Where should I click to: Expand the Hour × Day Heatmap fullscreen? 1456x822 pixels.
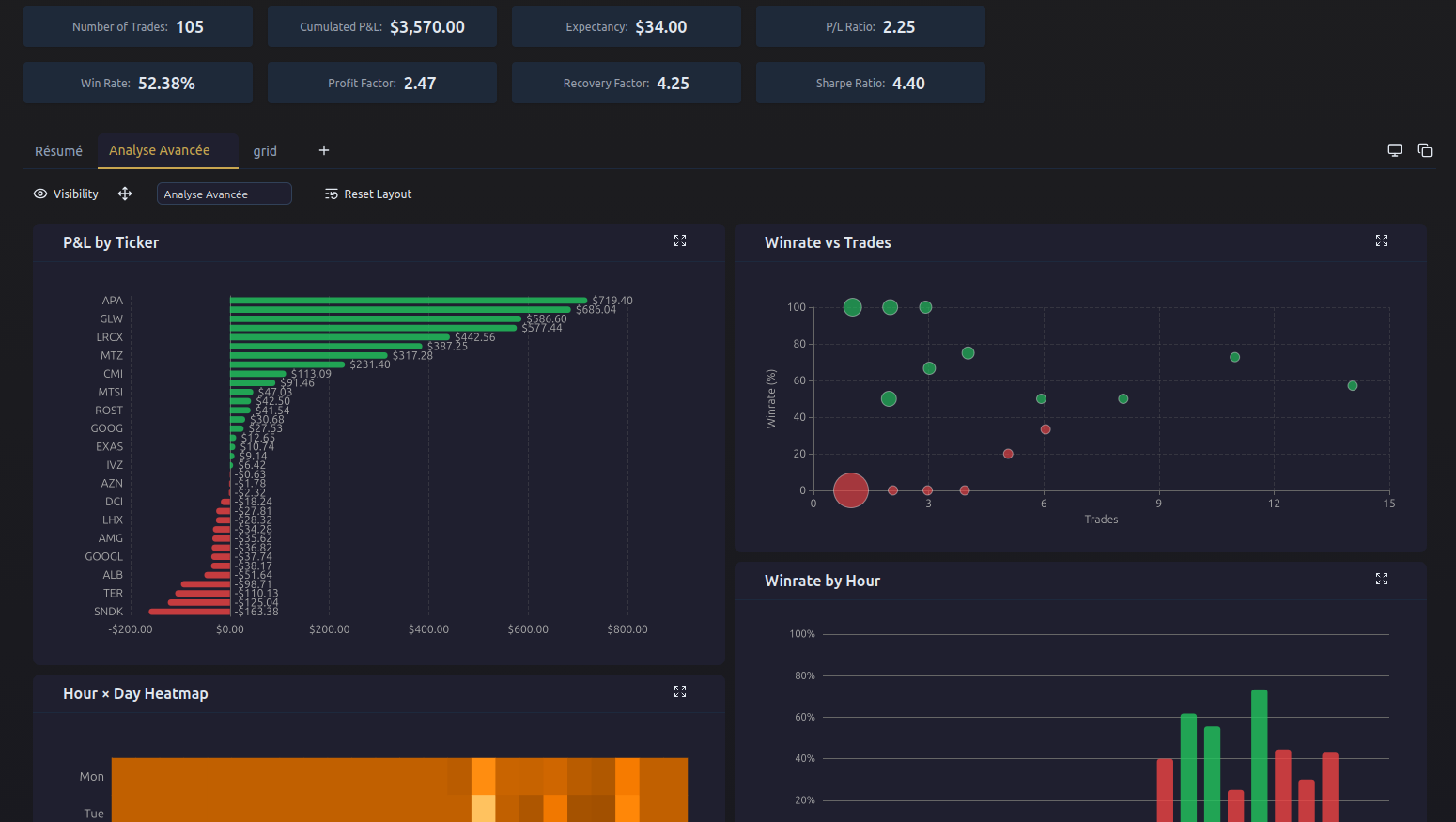(x=680, y=691)
